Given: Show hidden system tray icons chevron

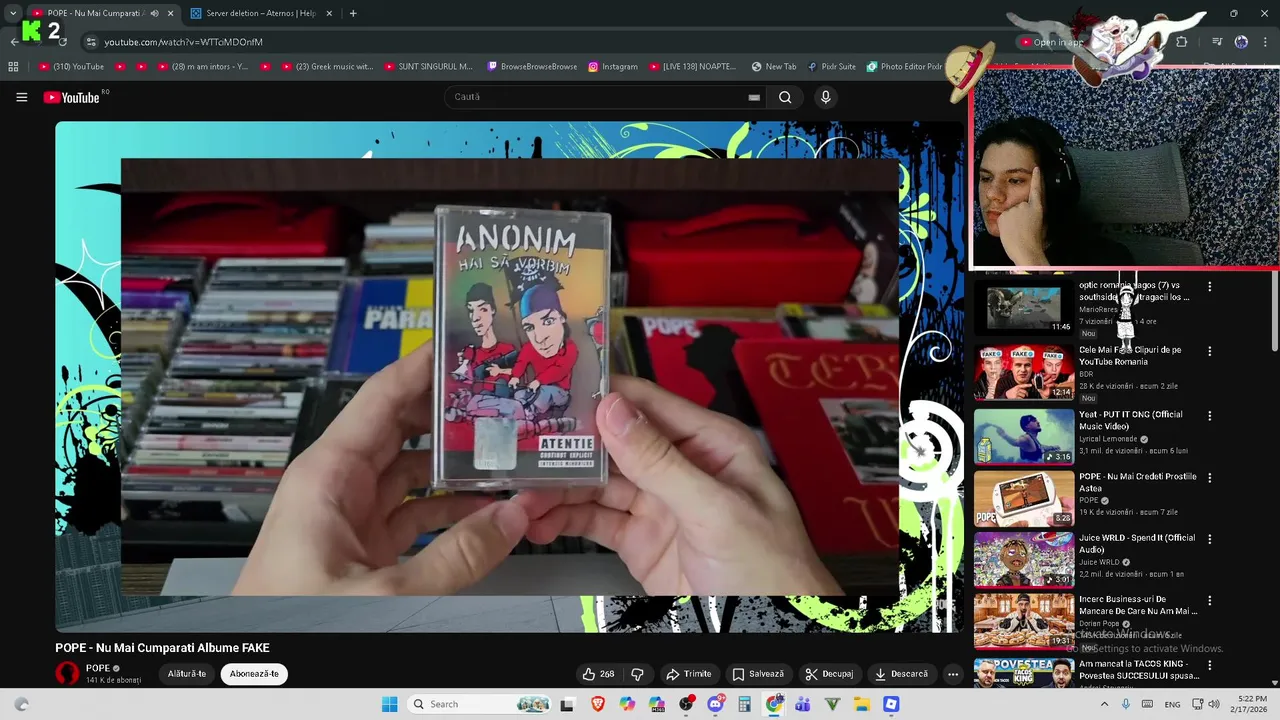Looking at the screenshot, I should (x=1104, y=704).
